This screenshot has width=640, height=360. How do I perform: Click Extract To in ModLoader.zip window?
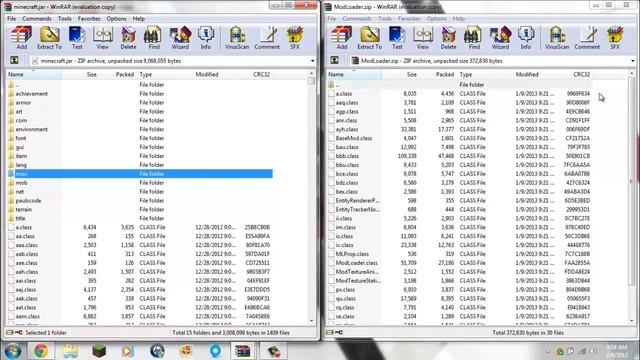[370, 38]
